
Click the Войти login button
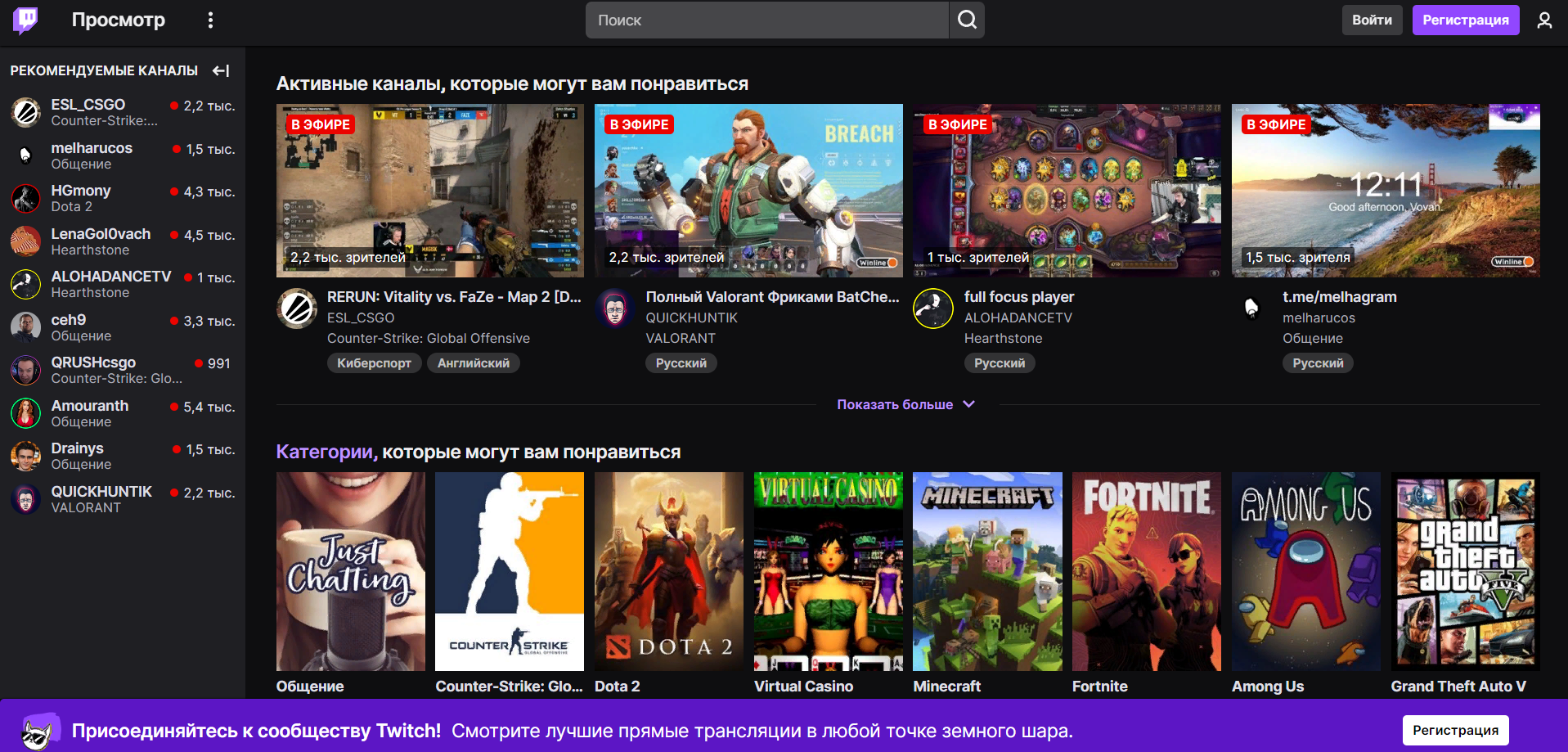click(1372, 20)
